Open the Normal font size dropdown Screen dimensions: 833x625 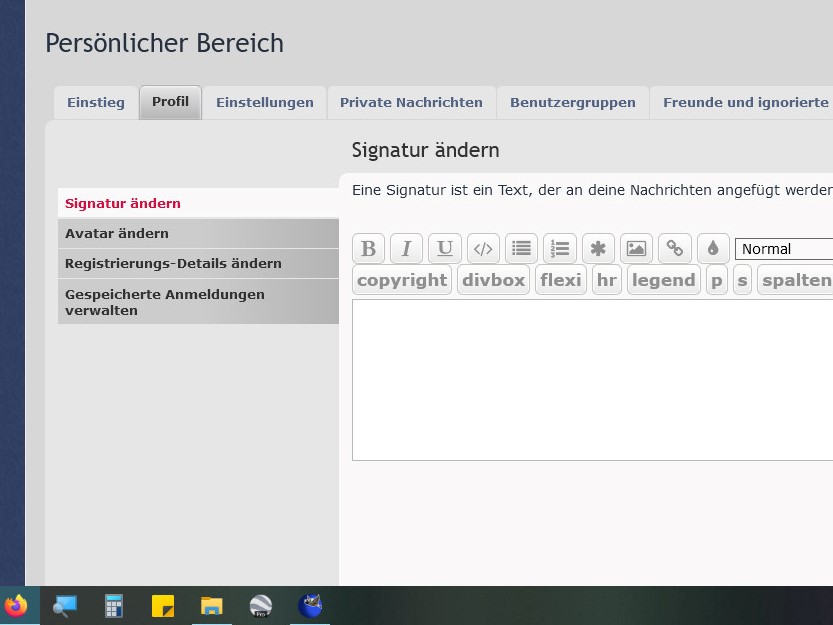(784, 249)
